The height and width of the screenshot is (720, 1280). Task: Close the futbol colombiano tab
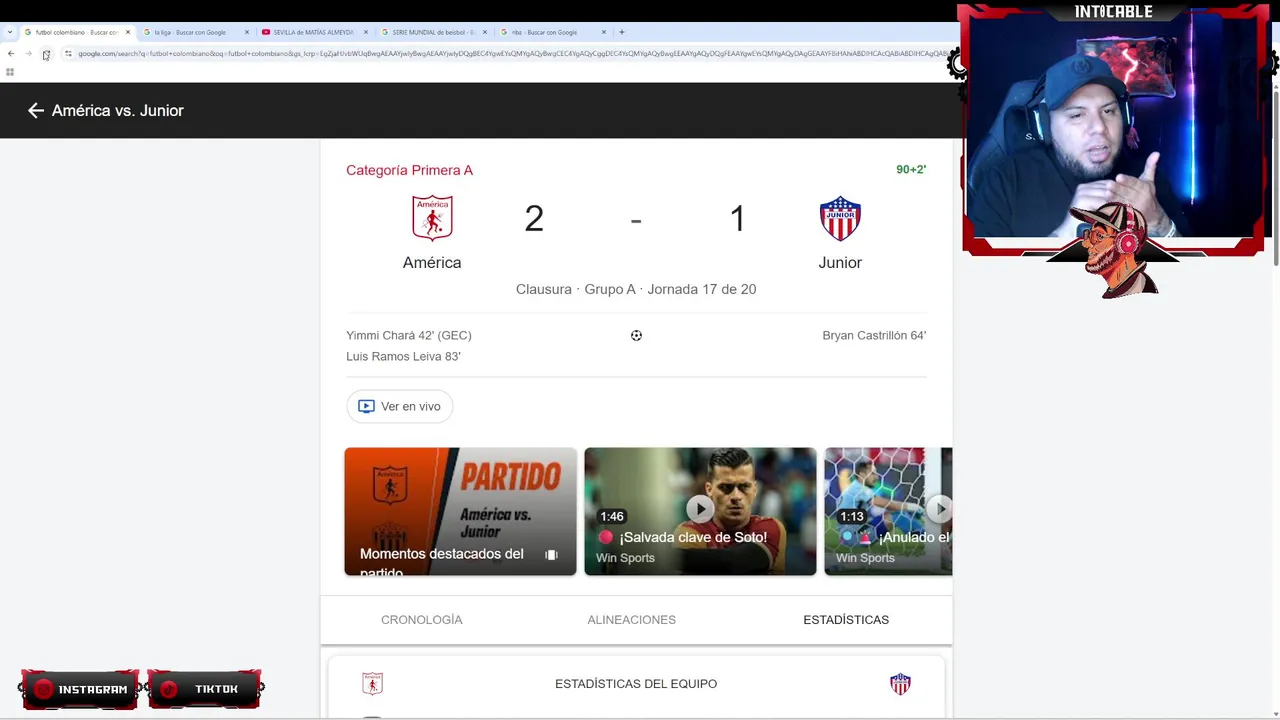coord(128,32)
